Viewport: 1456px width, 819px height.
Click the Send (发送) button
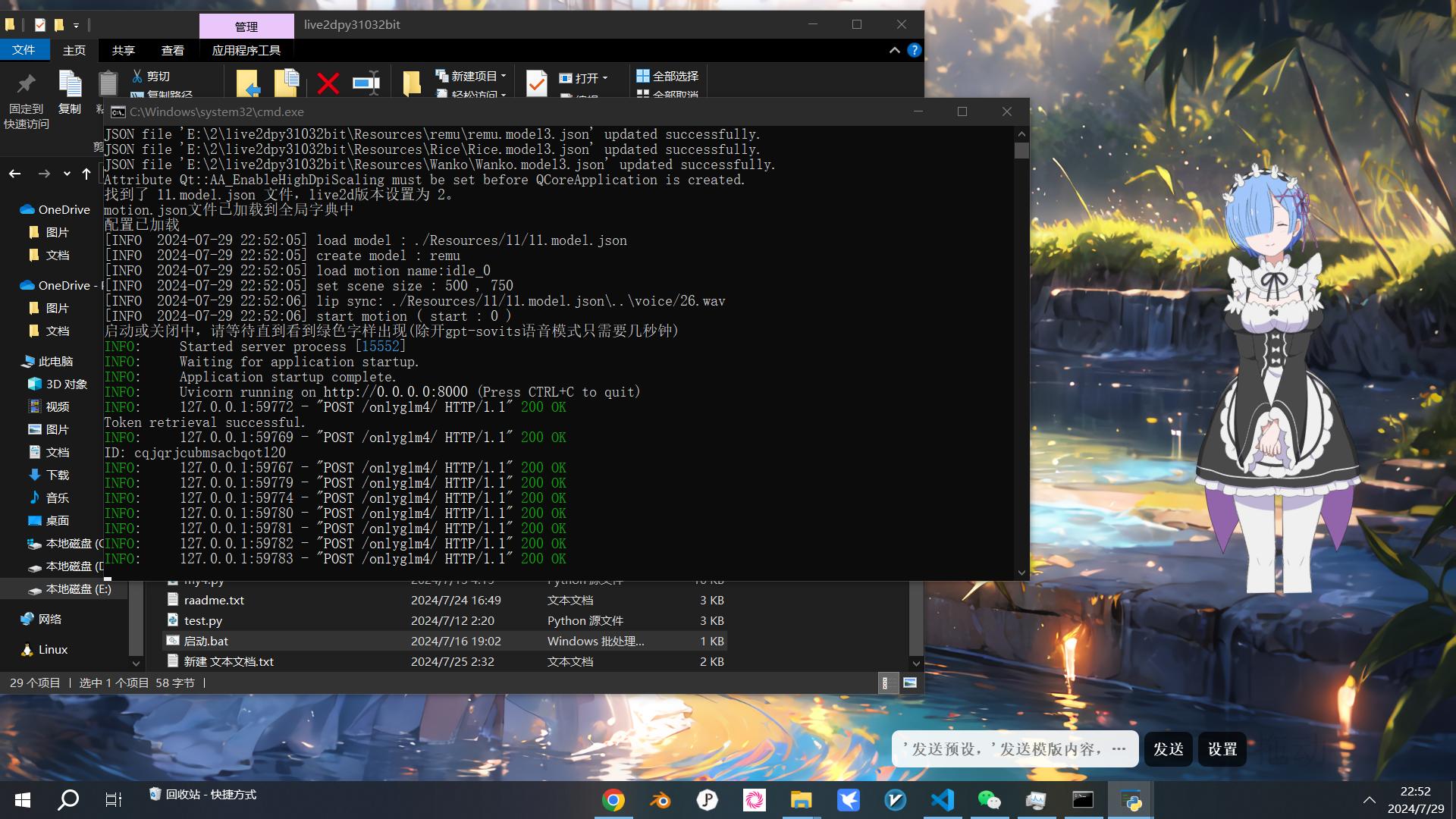coord(1168,749)
